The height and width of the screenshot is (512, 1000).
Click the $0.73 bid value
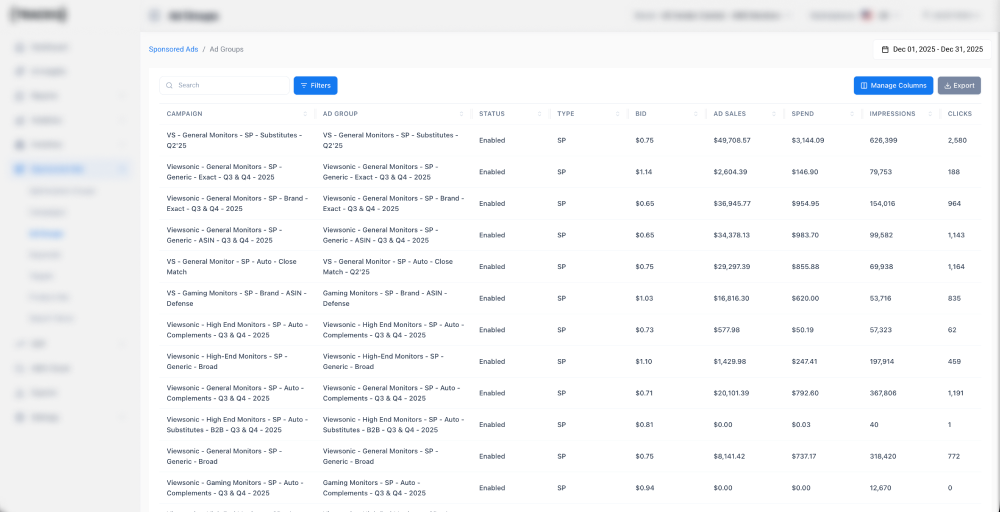point(644,330)
